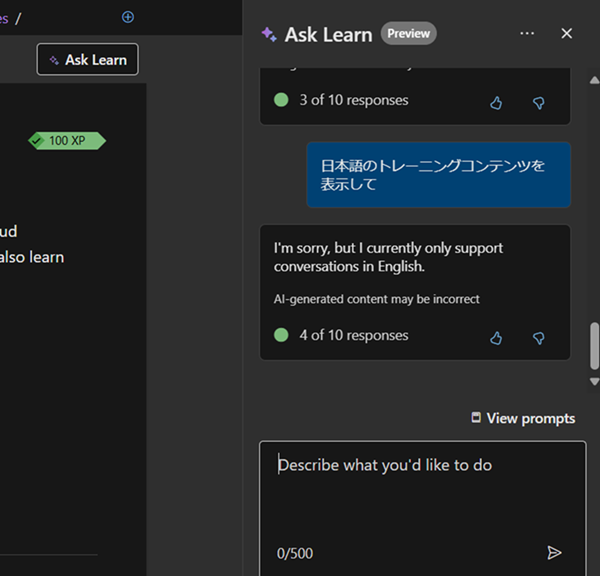Click the chat panel scrollbar thumb

(x=594, y=346)
